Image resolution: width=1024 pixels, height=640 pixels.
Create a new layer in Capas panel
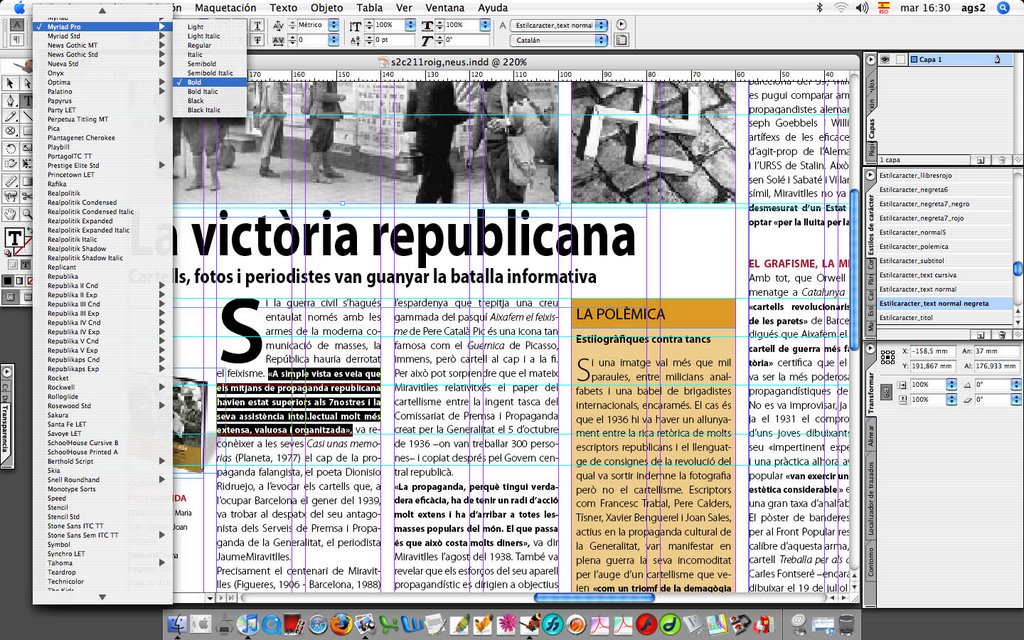coord(980,160)
